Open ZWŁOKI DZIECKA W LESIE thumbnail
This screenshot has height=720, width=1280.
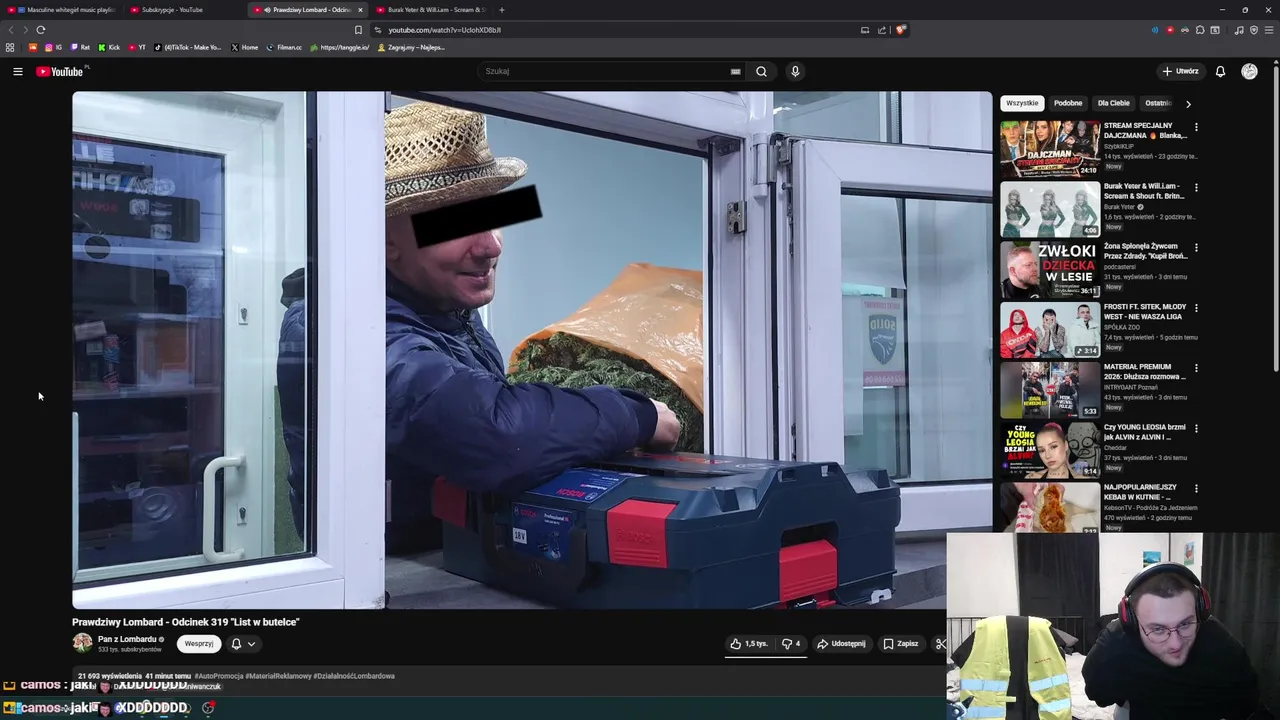[1050, 270]
